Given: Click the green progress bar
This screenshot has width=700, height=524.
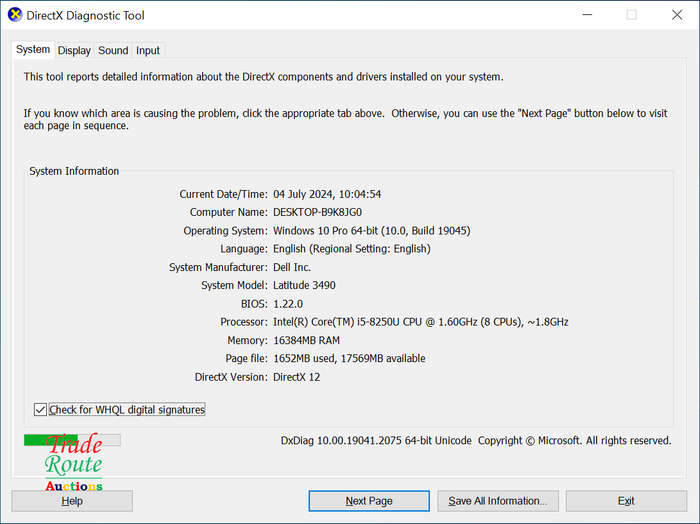Looking at the screenshot, I should [x=72, y=440].
